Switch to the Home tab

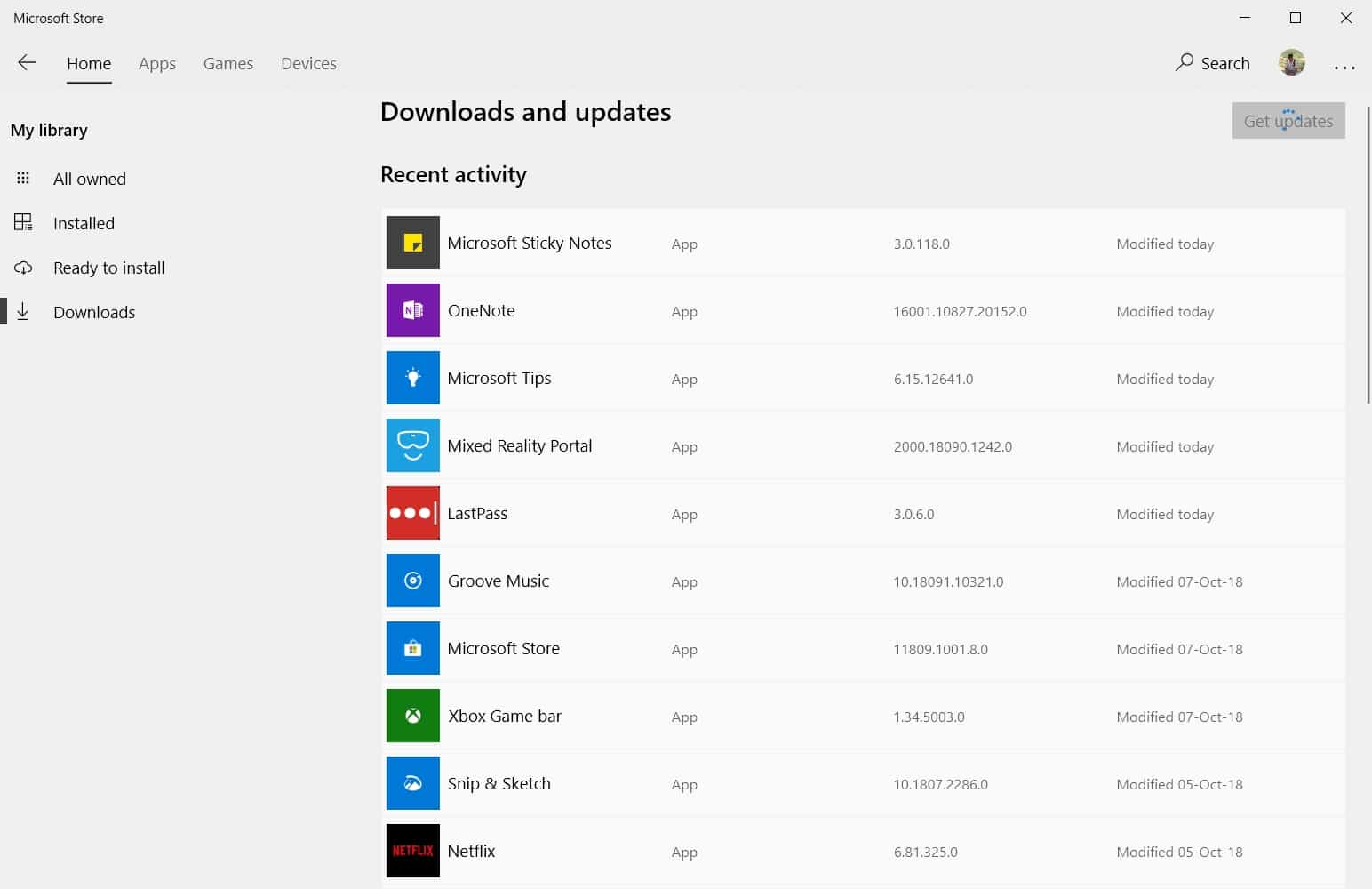[89, 63]
